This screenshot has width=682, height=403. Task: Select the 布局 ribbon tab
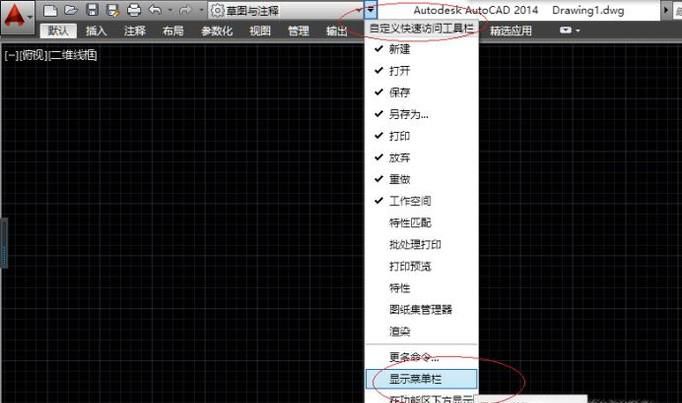click(173, 31)
